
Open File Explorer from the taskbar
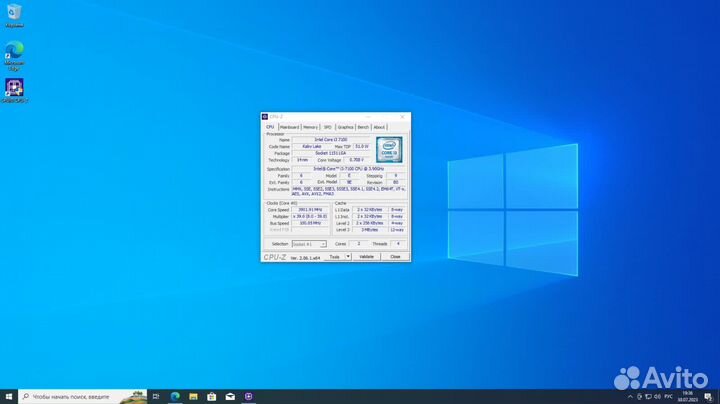click(194, 397)
